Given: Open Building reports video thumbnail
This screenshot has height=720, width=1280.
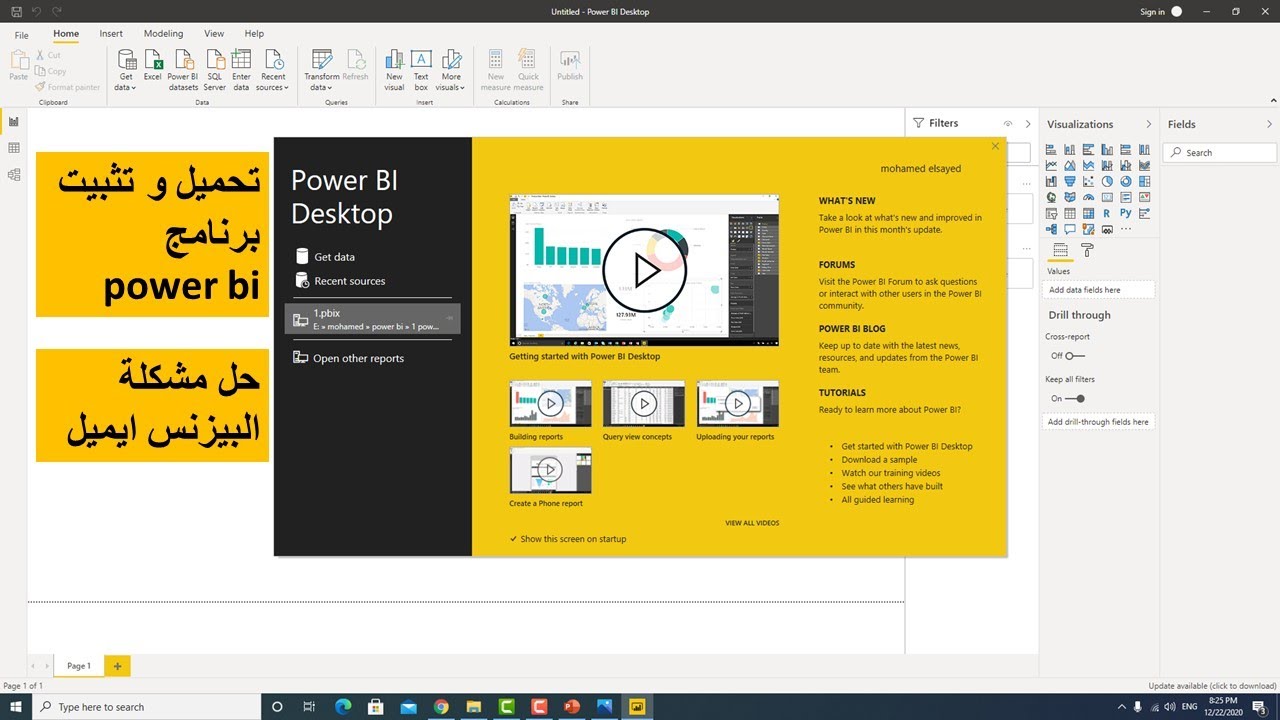Looking at the screenshot, I should click(x=550, y=404).
